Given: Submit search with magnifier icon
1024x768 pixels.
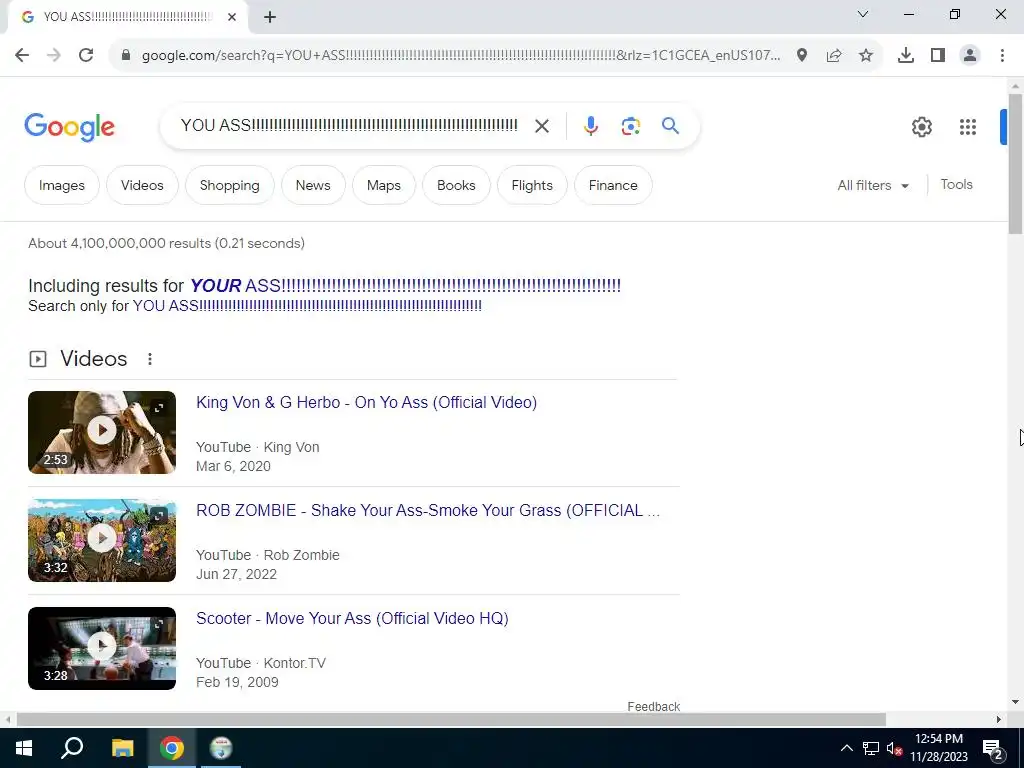Looking at the screenshot, I should 671,125.
